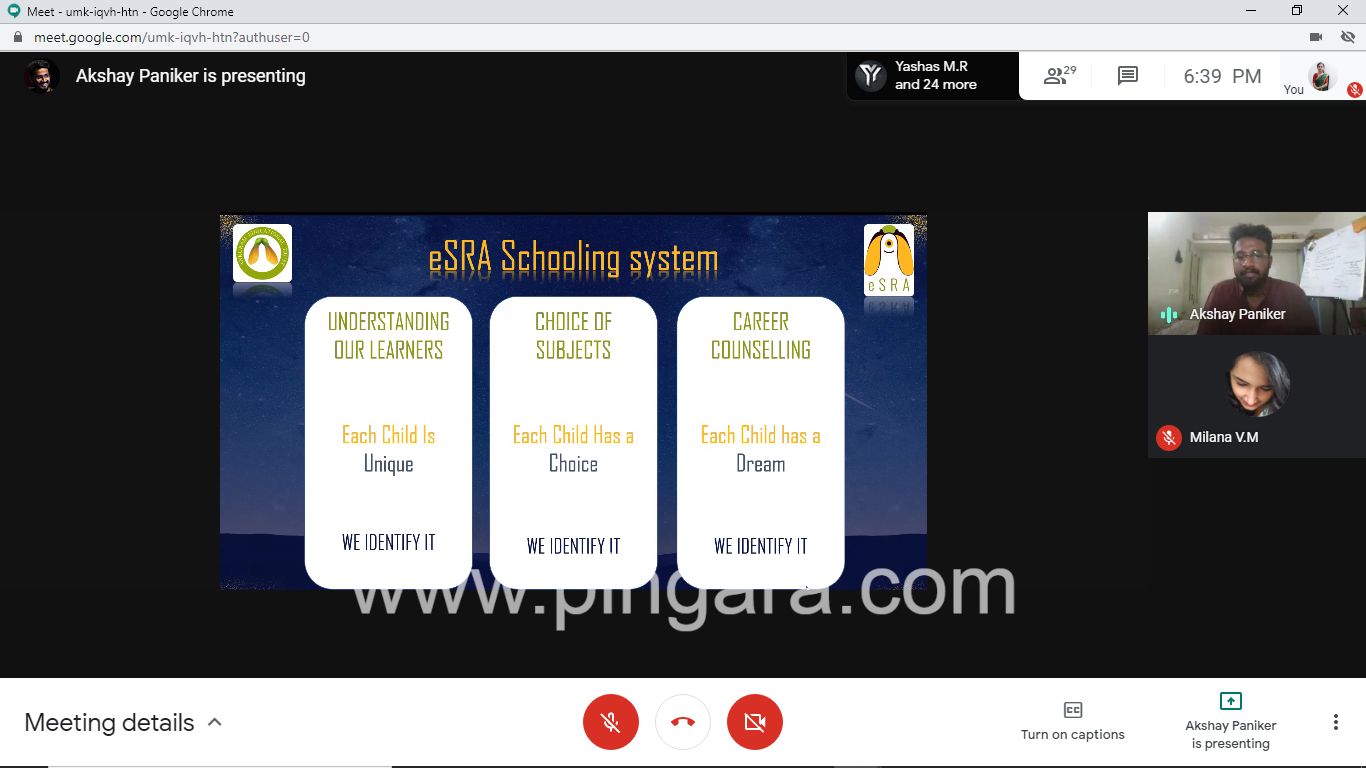Click eSRA Schooling system slide title

click(x=573, y=258)
